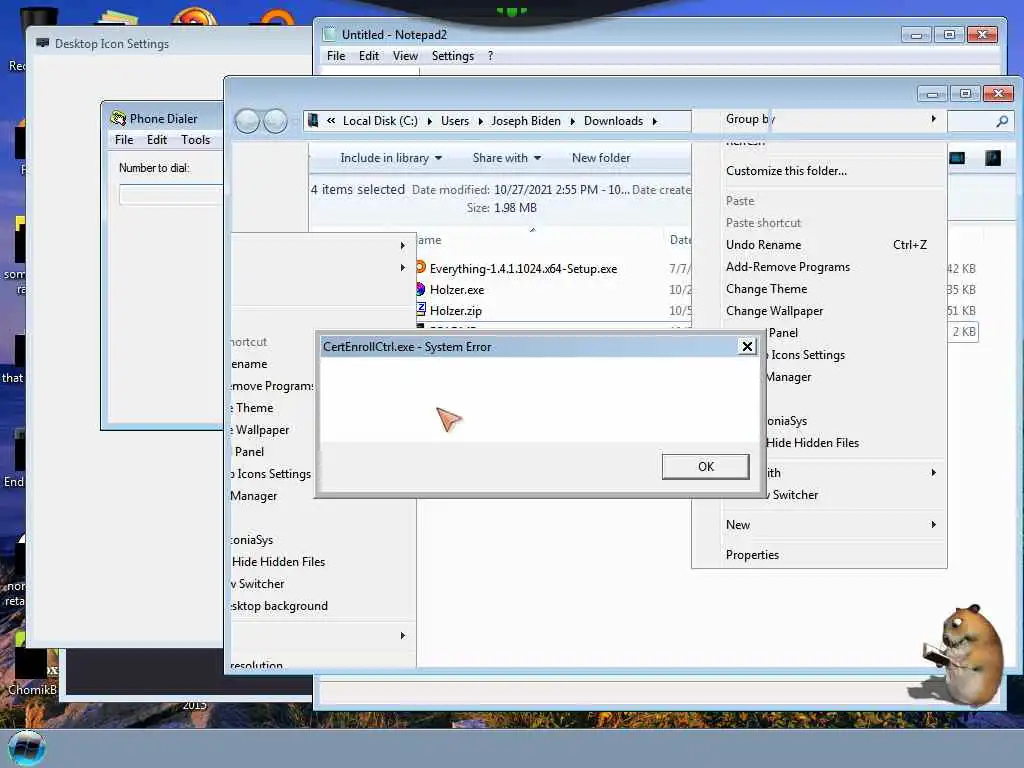Click the Holzer.zip archive icon
Viewport: 1024px width, 768px height.
click(421, 309)
